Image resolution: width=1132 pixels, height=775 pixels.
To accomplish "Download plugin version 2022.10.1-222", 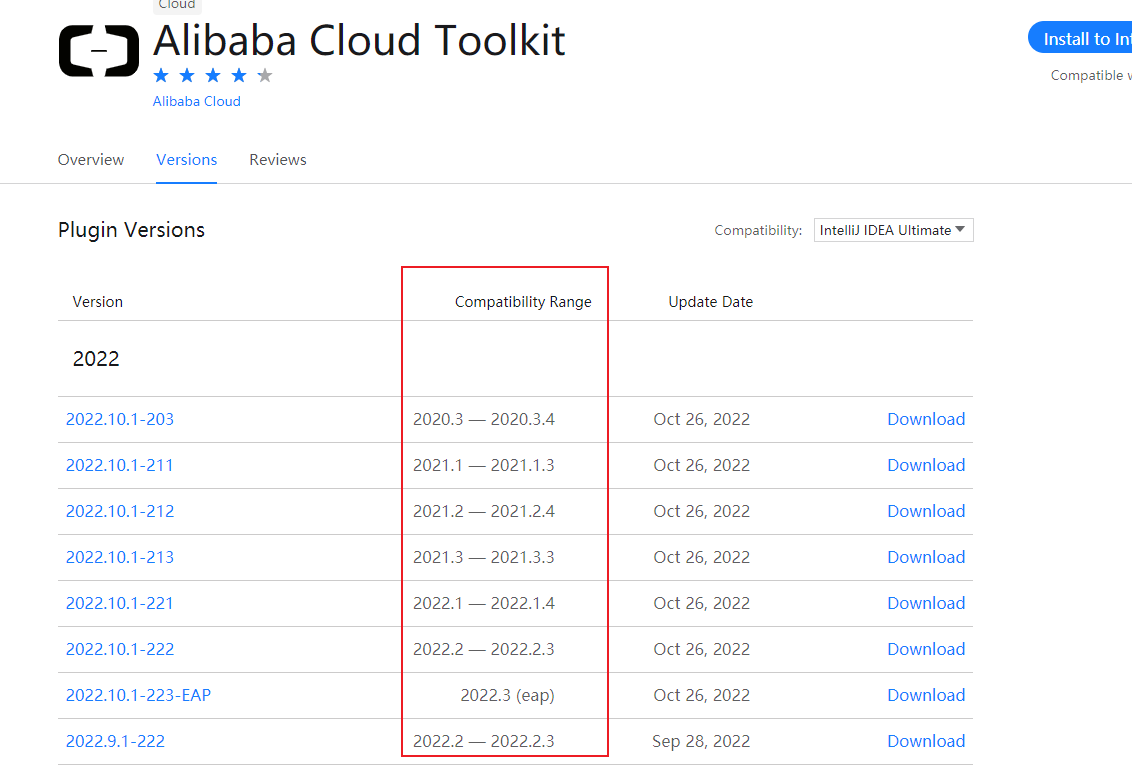I will point(926,649).
